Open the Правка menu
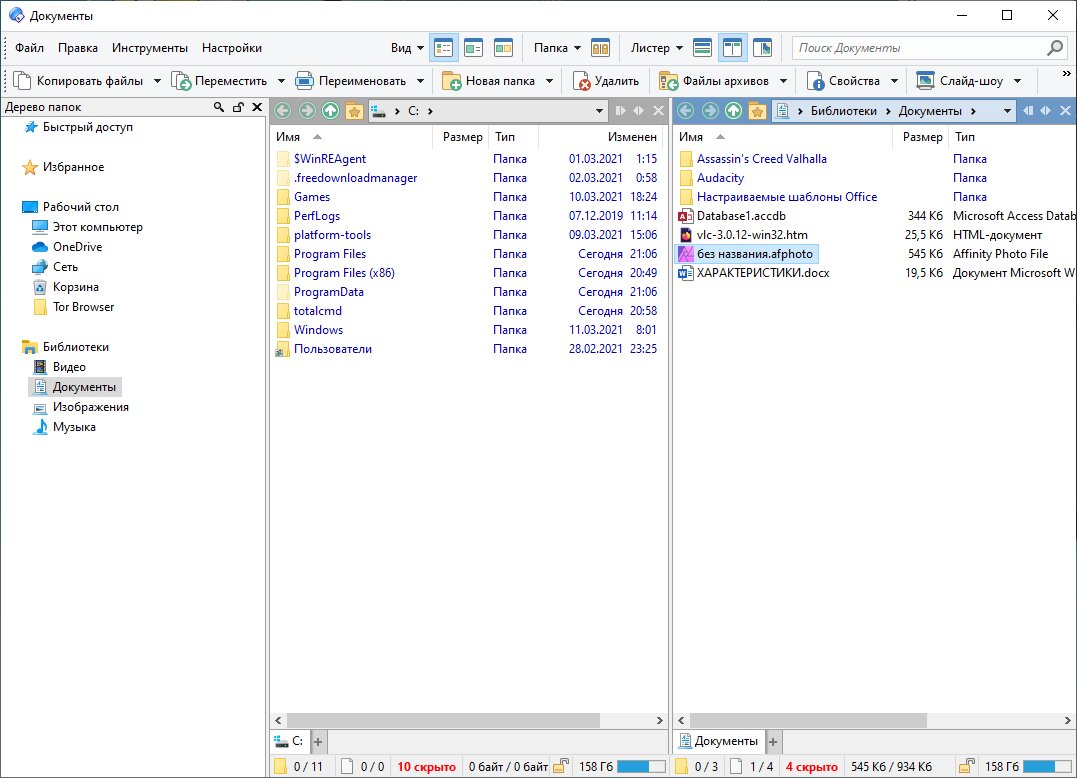This screenshot has height=778, width=1077. [x=78, y=48]
